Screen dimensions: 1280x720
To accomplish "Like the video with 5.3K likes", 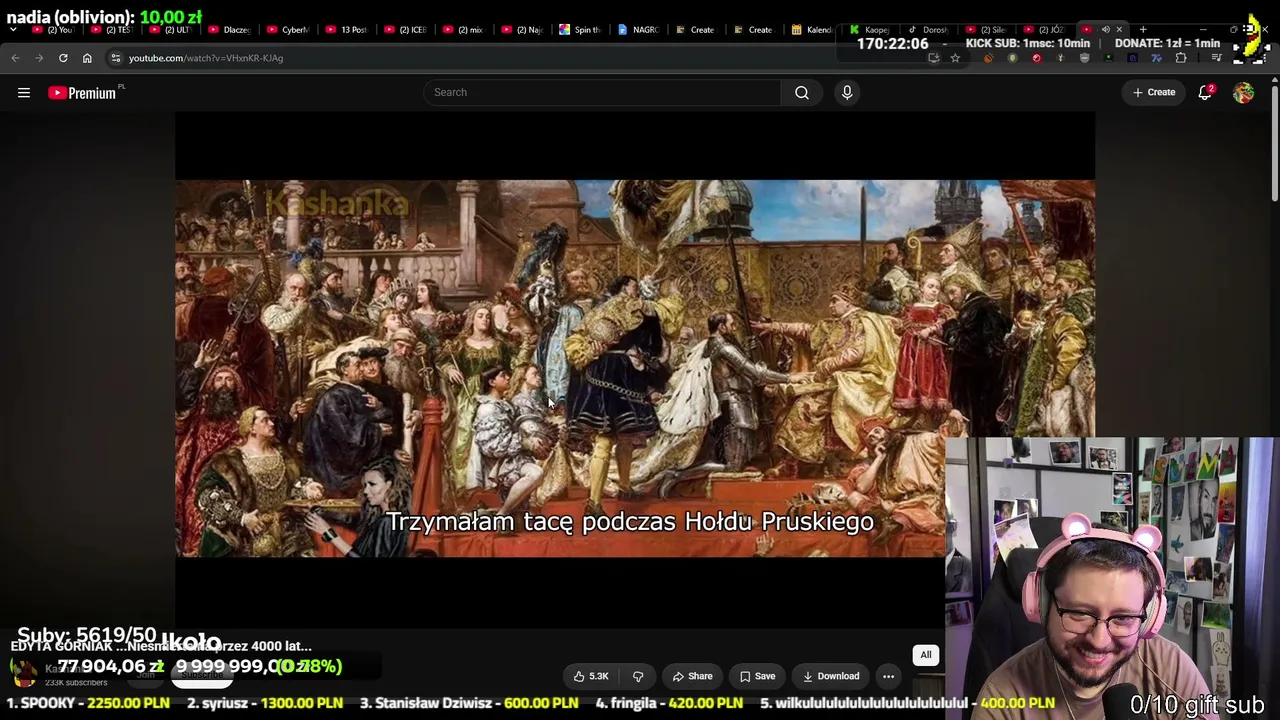I will pos(592,676).
